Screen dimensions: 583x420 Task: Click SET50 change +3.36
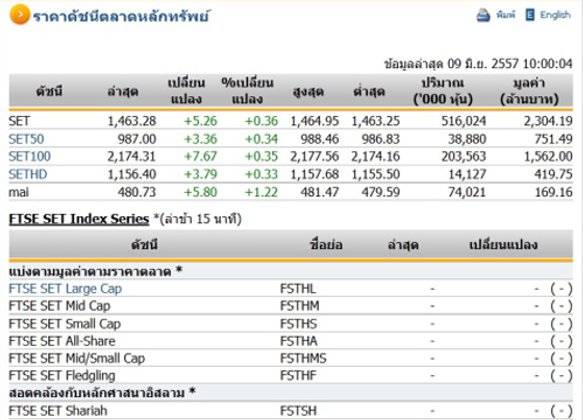(200, 139)
